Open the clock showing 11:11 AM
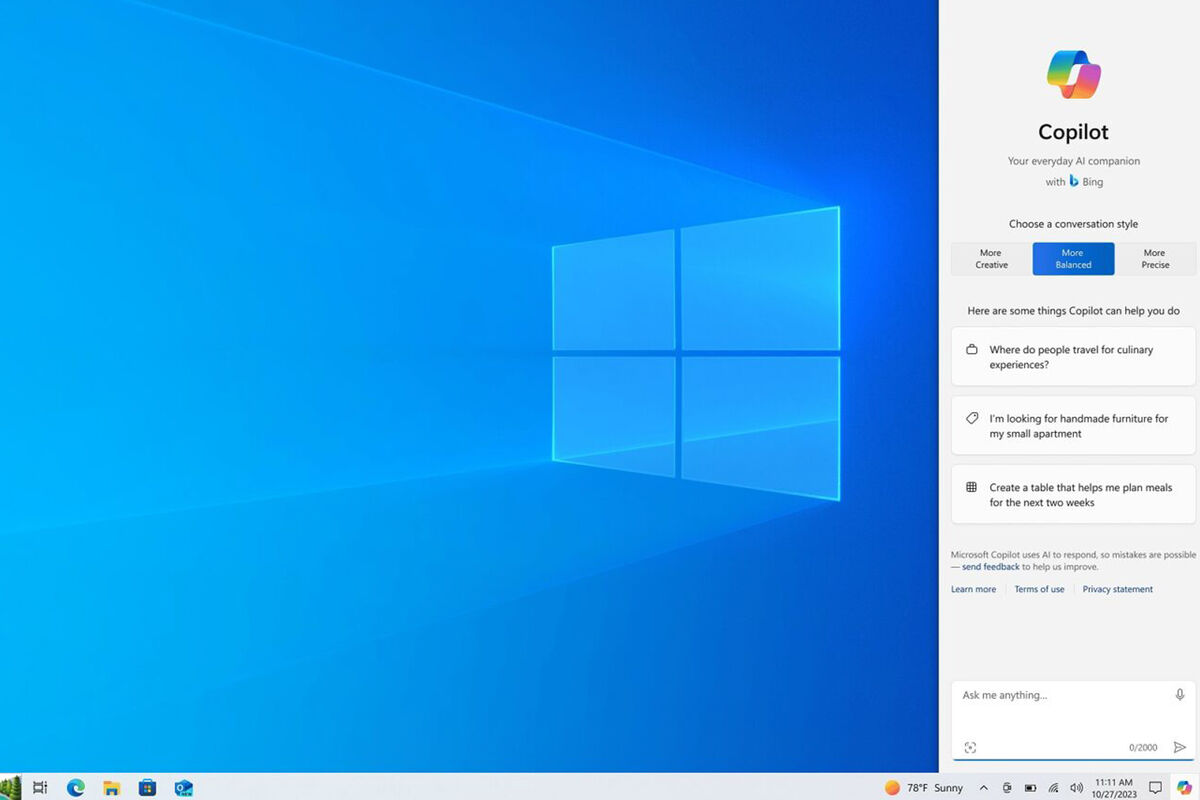 pos(1114,788)
